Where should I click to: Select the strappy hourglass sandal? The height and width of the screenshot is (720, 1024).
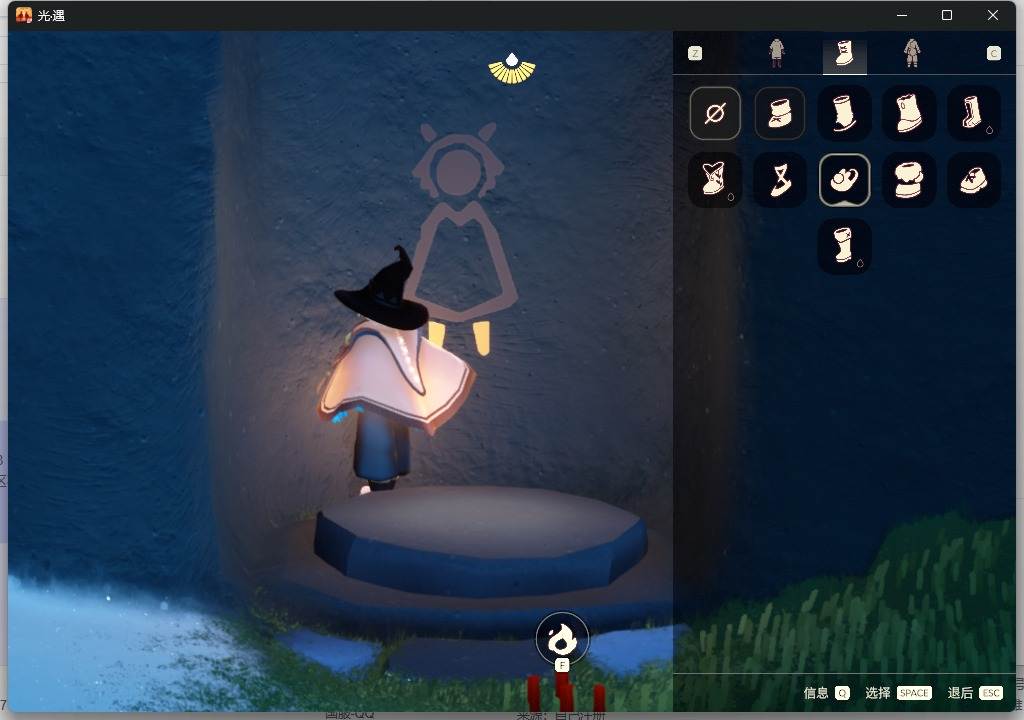click(780, 180)
